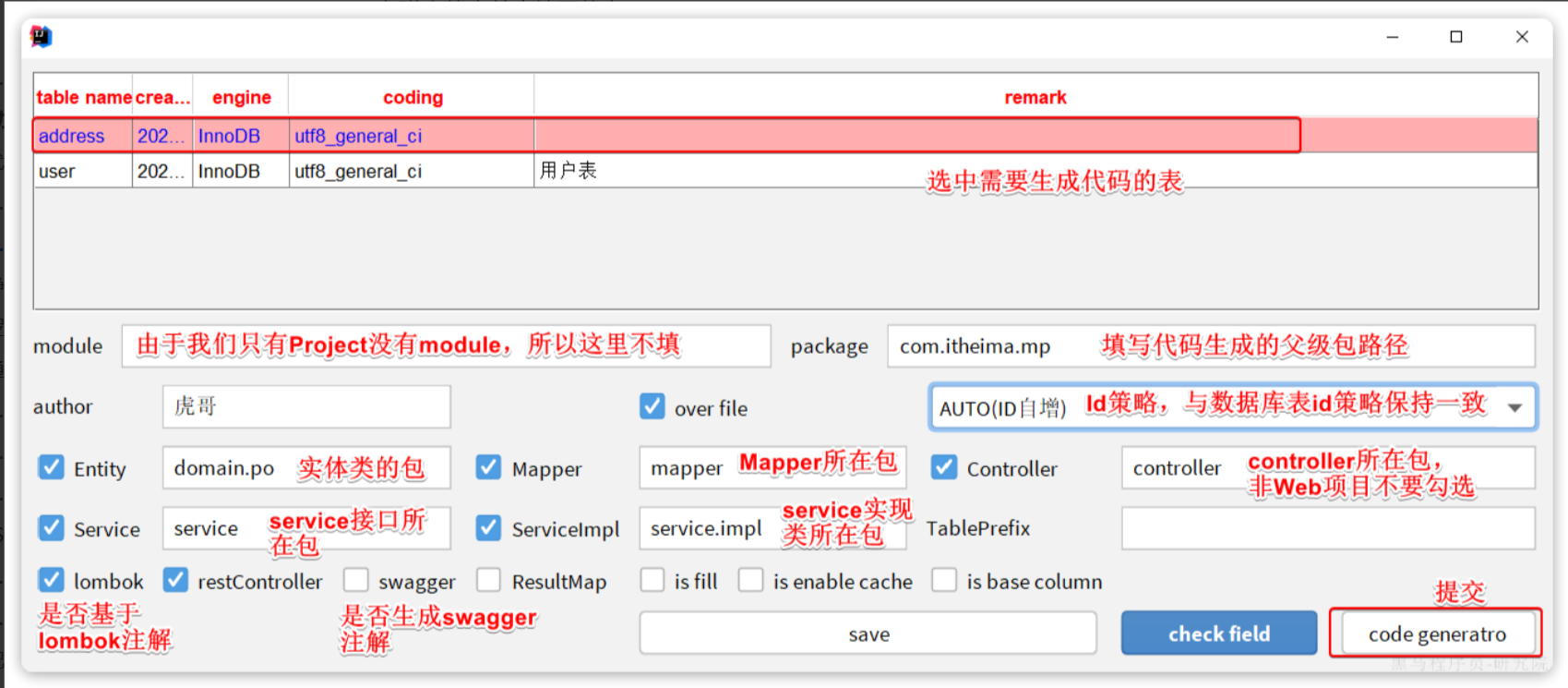Click the check field button
The height and width of the screenshot is (688, 1568).
coord(1219,634)
